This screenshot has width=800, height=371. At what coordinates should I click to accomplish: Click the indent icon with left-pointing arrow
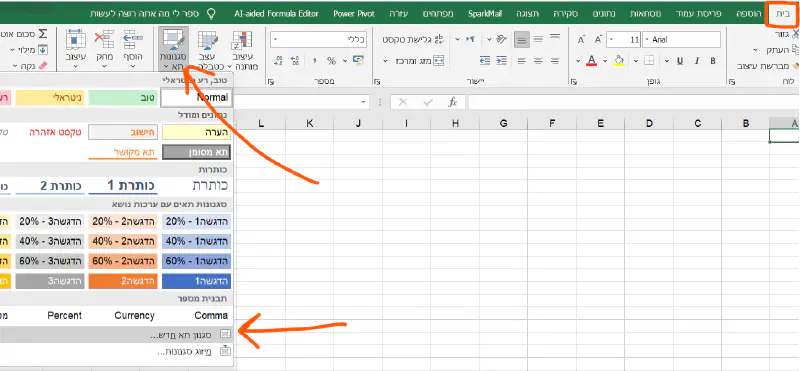pos(485,61)
